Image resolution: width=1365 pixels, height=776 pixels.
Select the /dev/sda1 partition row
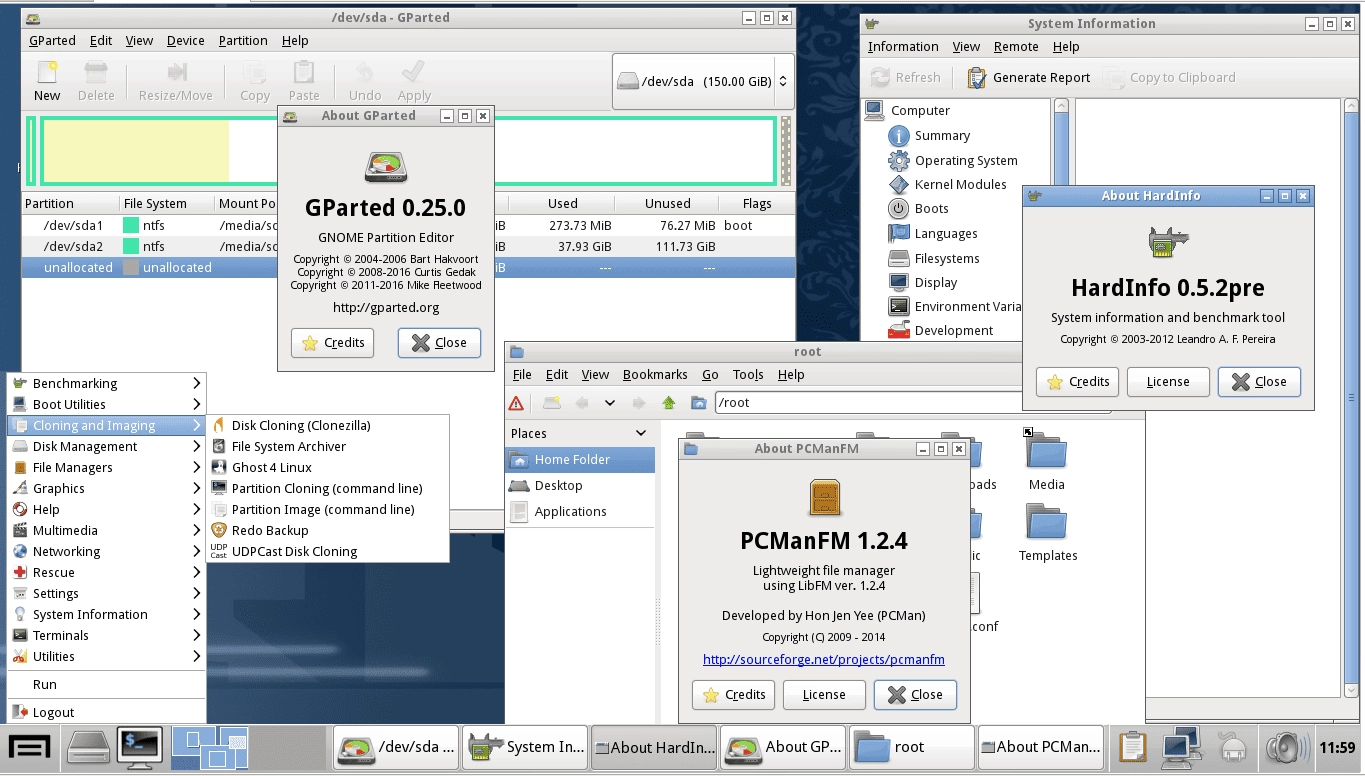coord(408,225)
